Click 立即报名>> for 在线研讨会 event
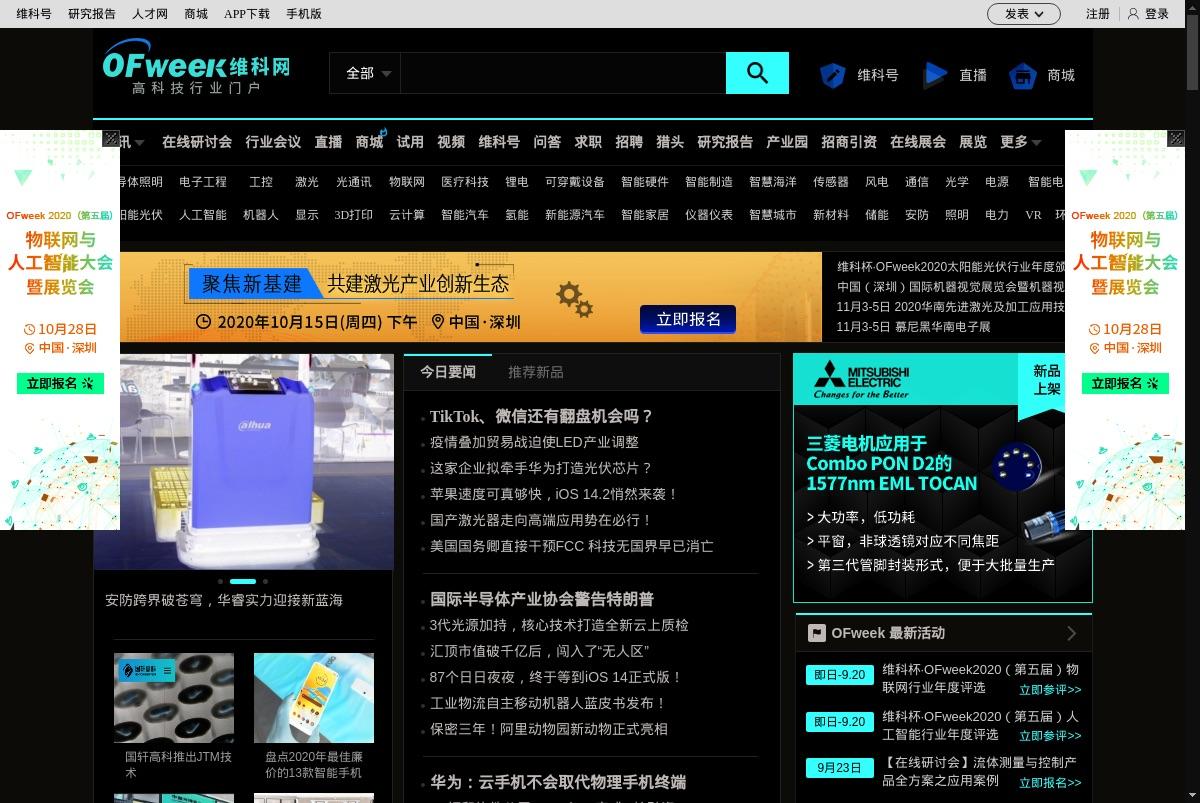1200x803 pixels. 1050,783
